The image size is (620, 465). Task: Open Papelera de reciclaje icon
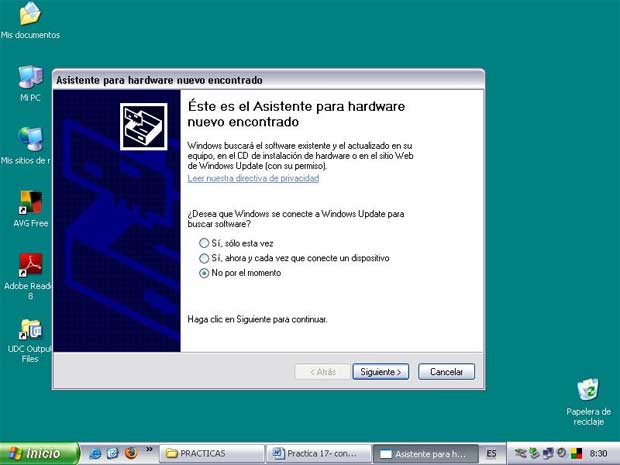[x=588, y=402]
